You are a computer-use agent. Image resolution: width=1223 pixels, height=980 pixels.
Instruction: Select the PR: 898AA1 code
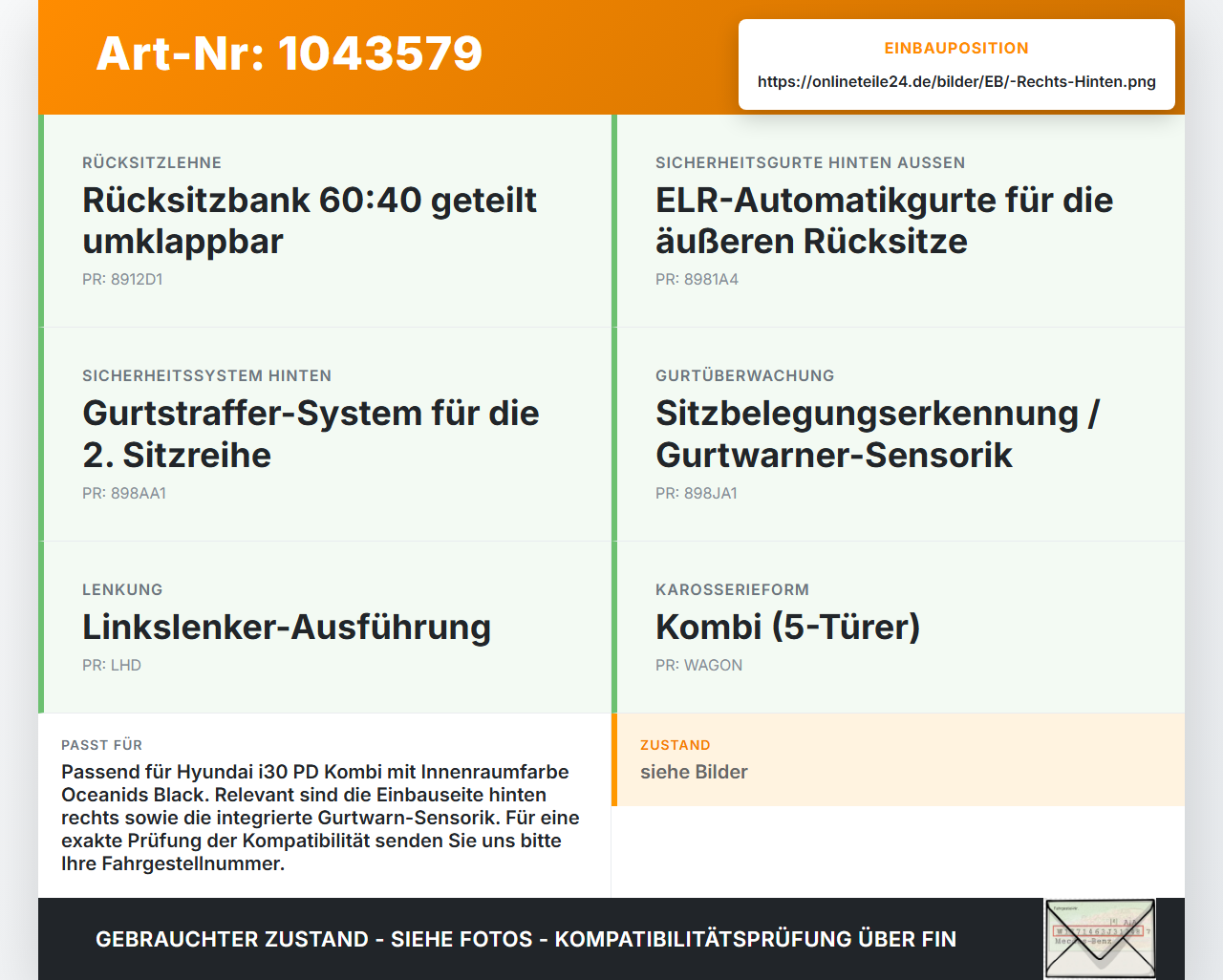pyautogui.click(x=124, y=493)
